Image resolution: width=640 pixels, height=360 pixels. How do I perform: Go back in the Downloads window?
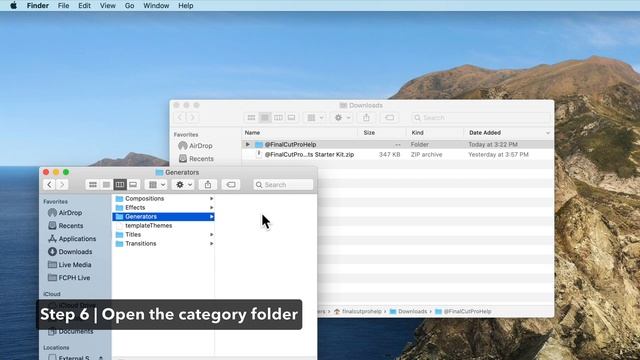180,118
